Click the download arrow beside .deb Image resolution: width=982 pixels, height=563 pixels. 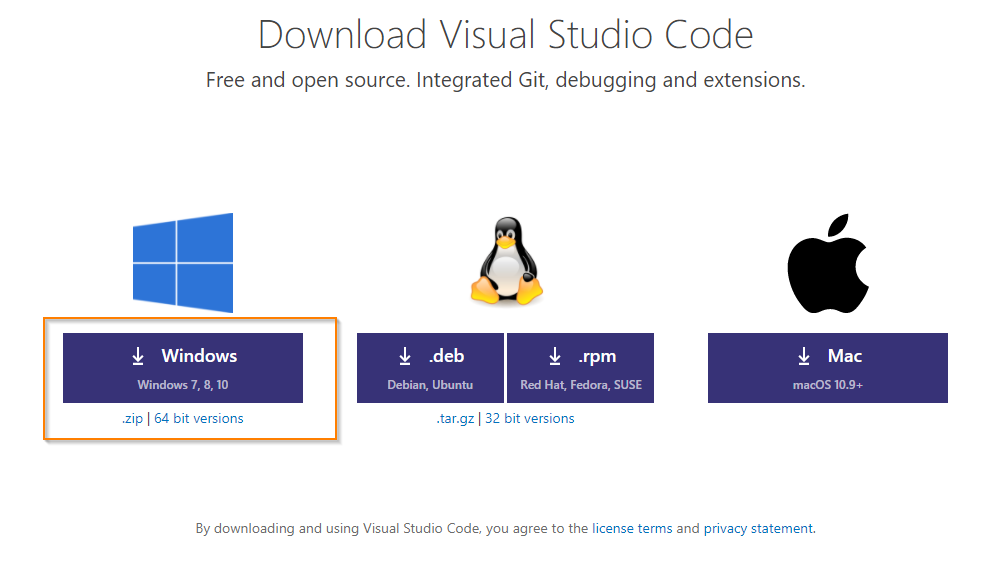click(x=405, y=356)
